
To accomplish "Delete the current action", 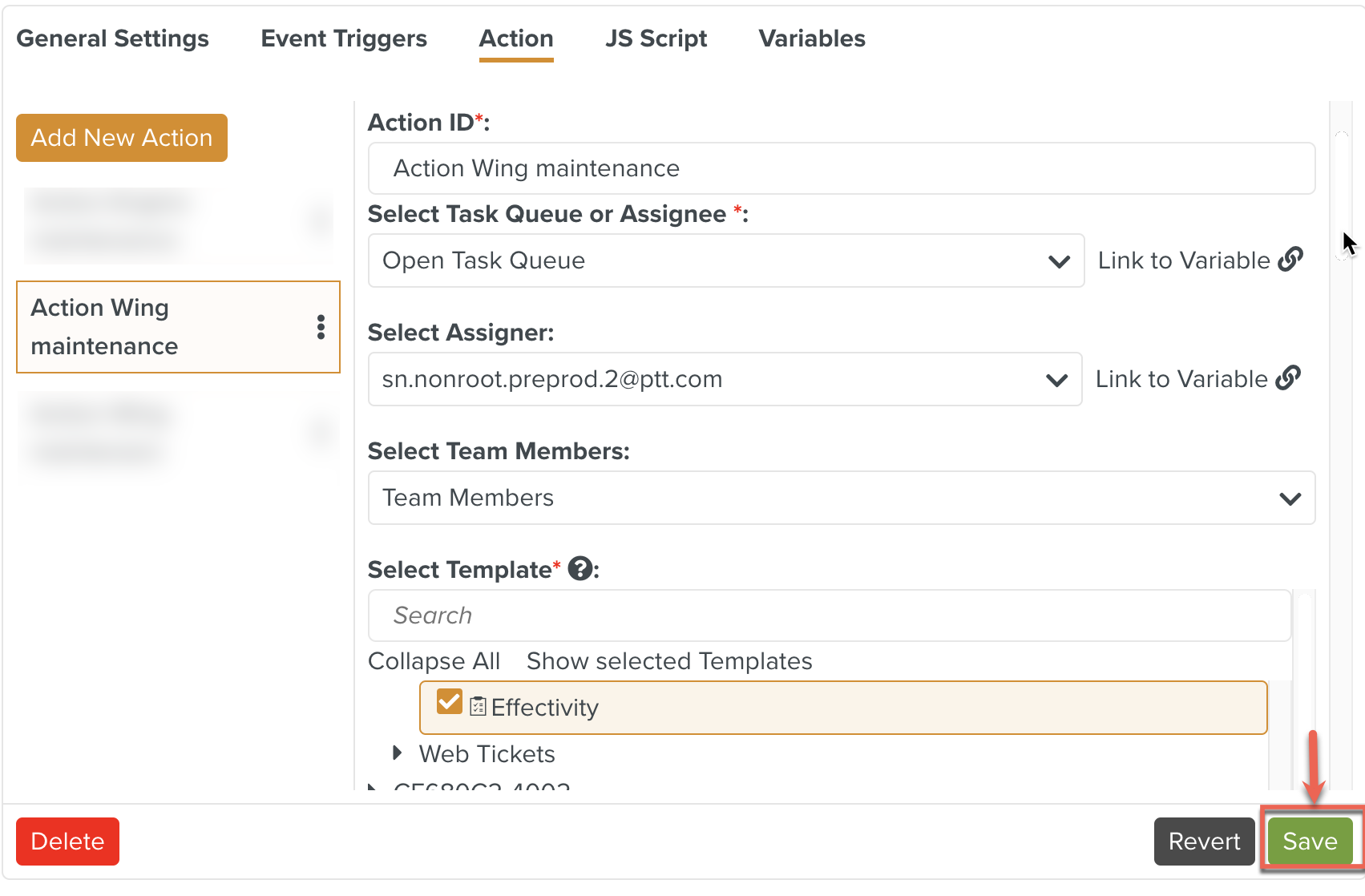I will (67, 841).
